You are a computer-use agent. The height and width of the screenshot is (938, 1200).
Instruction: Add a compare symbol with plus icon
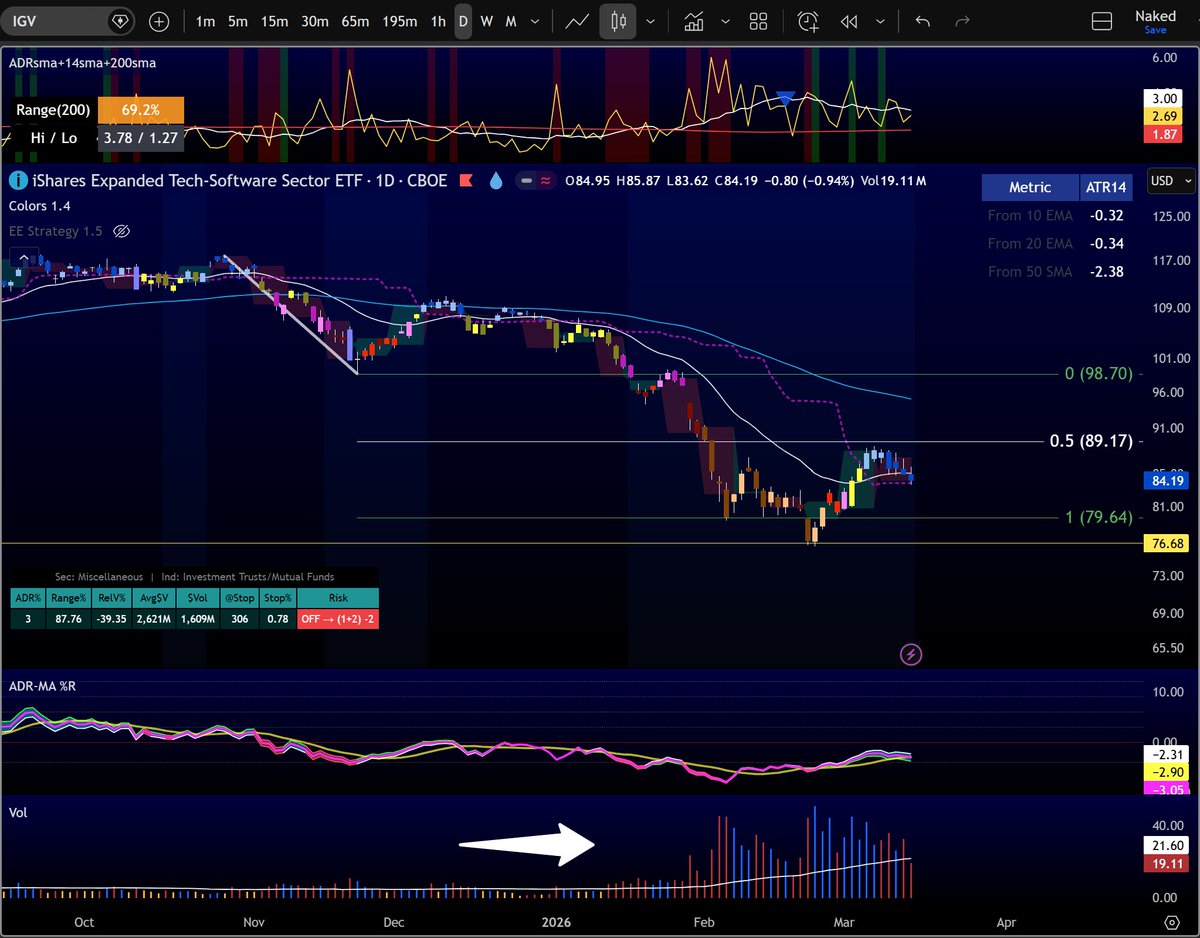tap(159, 21)
